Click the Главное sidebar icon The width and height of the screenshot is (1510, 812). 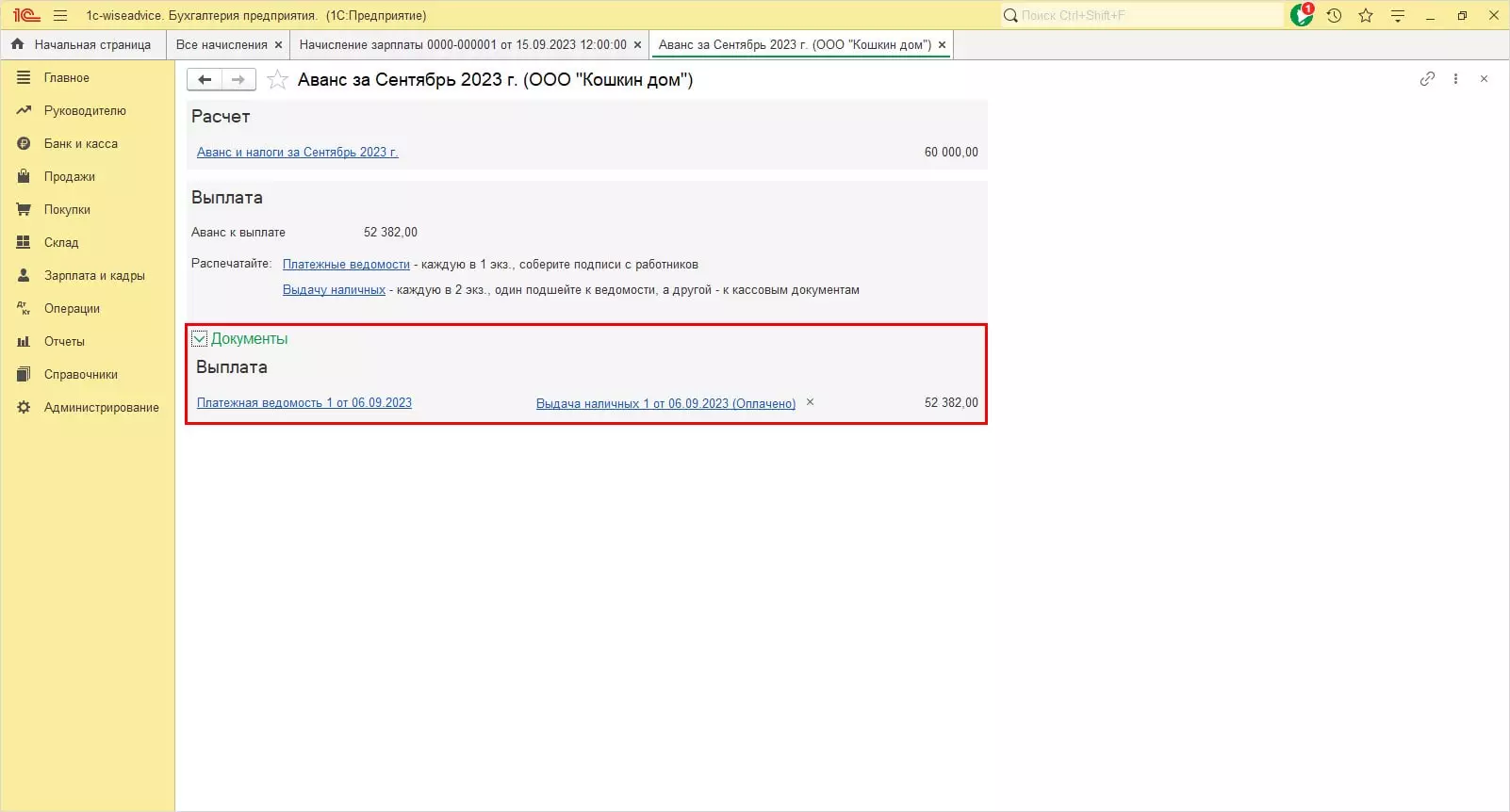coord(24,77)
